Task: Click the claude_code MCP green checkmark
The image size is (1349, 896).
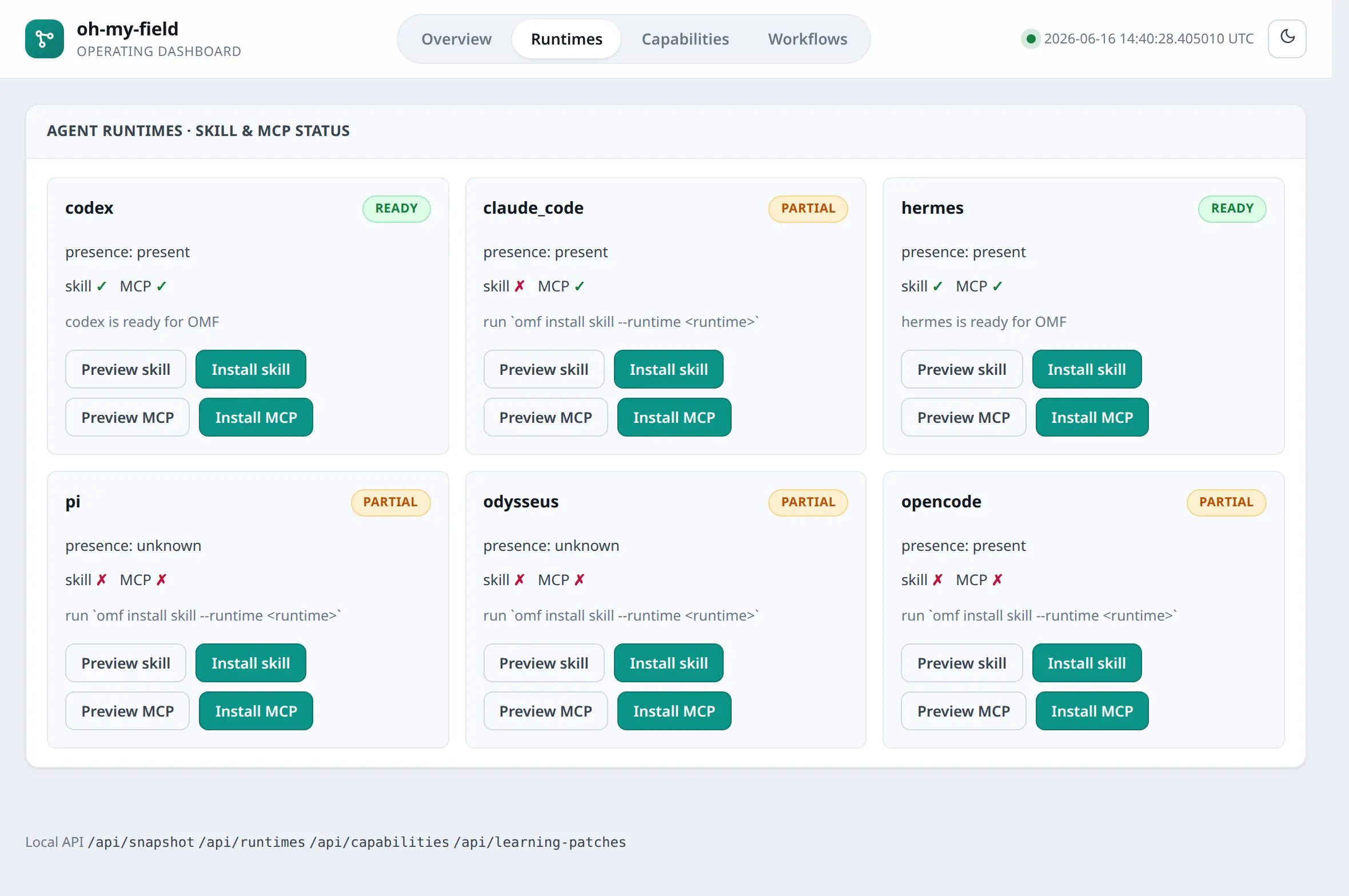Action: [x=580, y=286]
